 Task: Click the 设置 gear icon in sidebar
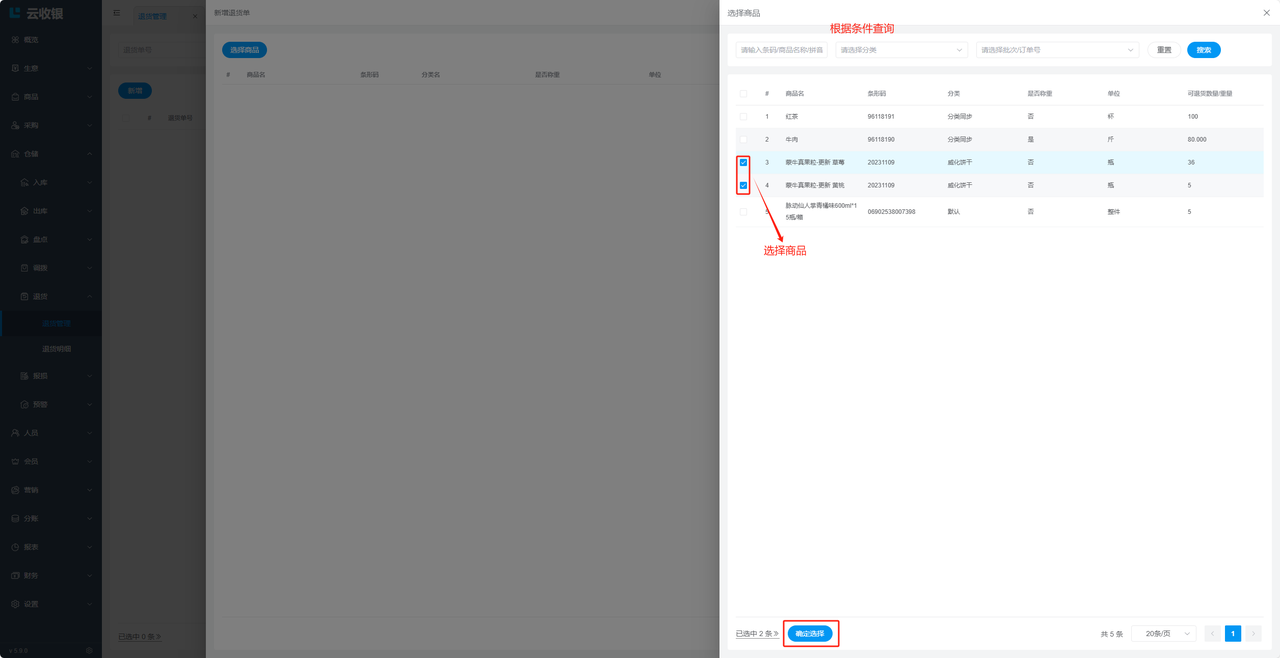[15, 604]
